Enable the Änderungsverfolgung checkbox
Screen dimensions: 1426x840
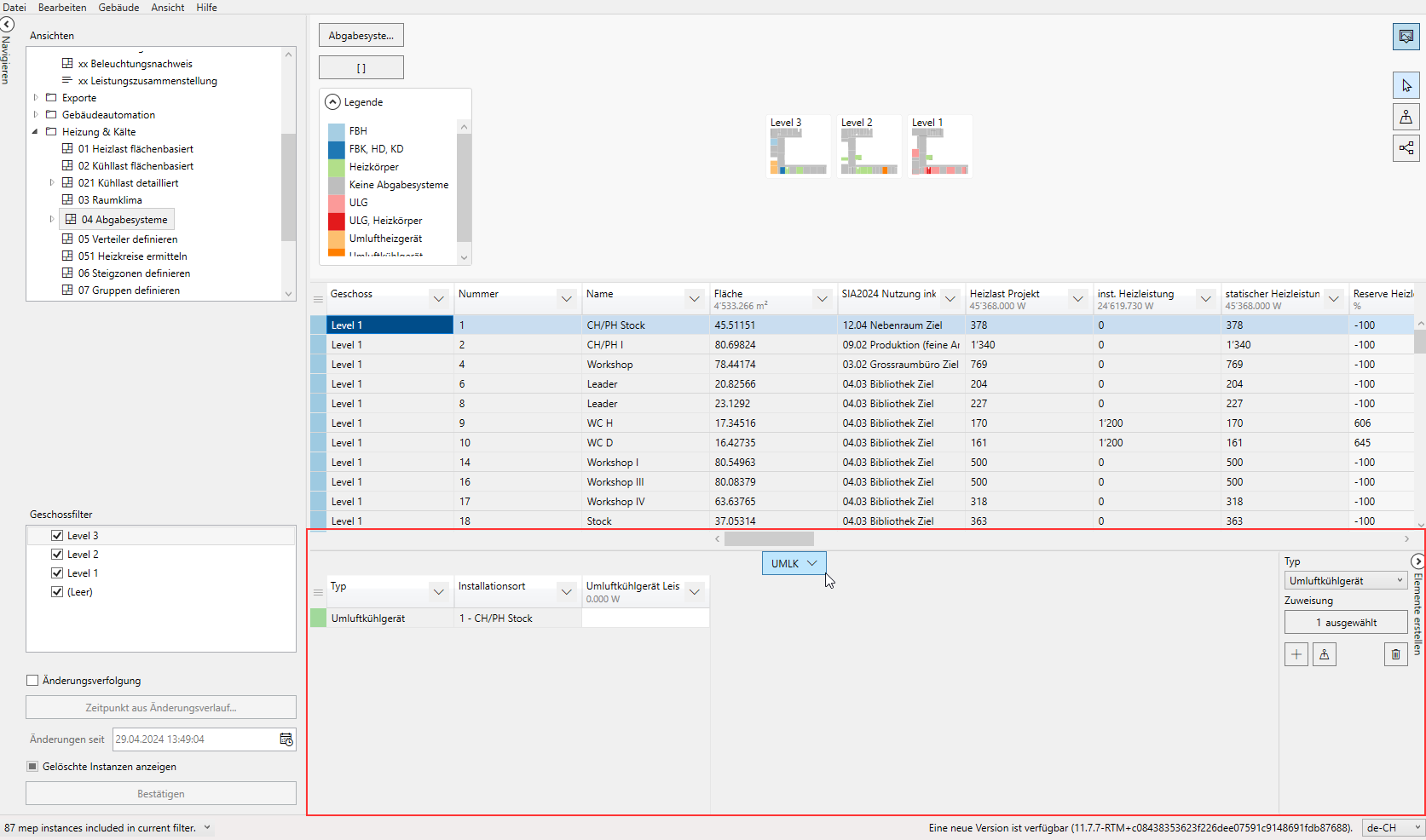[x=32, y=681]
